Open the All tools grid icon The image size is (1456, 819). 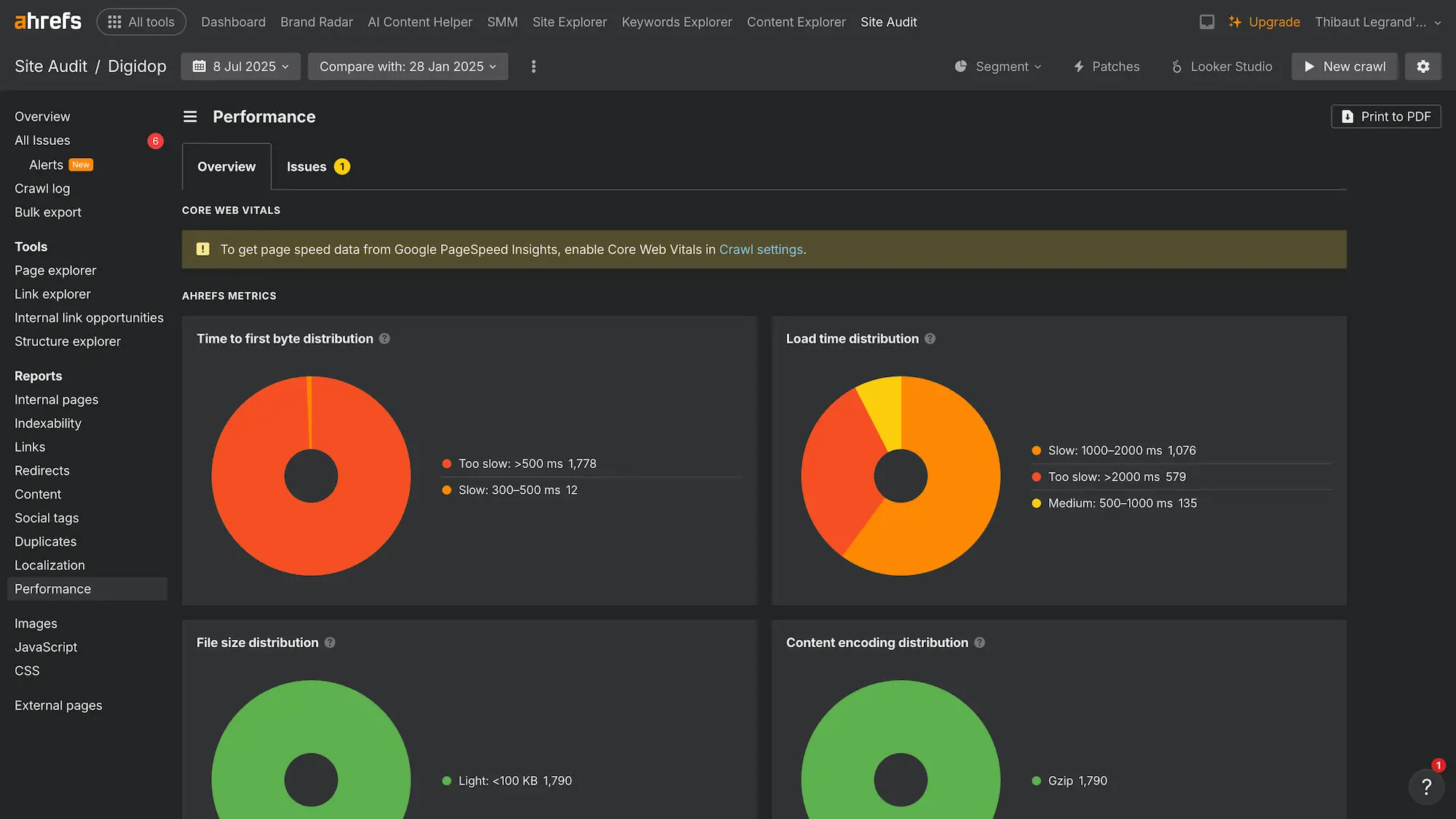[114, 21]
